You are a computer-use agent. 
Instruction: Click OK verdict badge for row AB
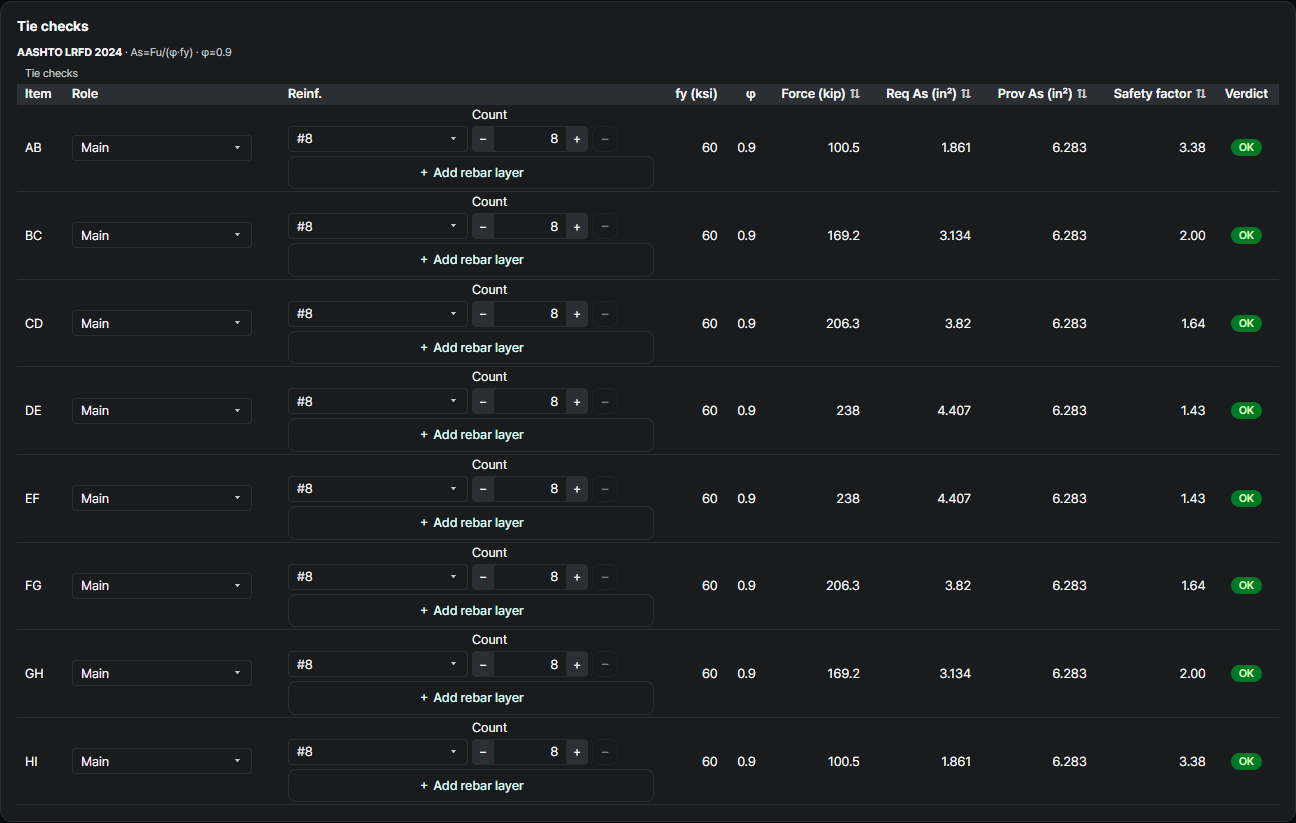(x=1246, y=148)
